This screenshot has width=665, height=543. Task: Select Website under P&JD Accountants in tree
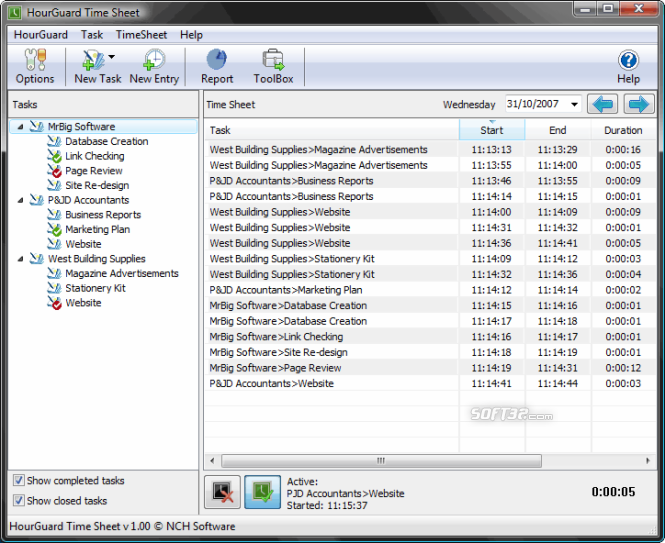[83, 244]
